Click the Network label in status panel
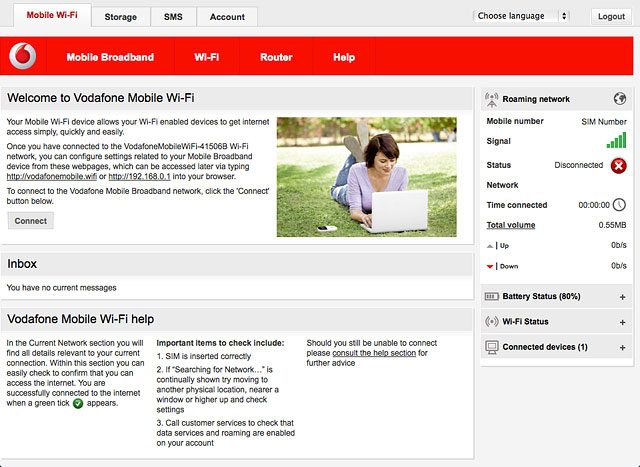 502,185
